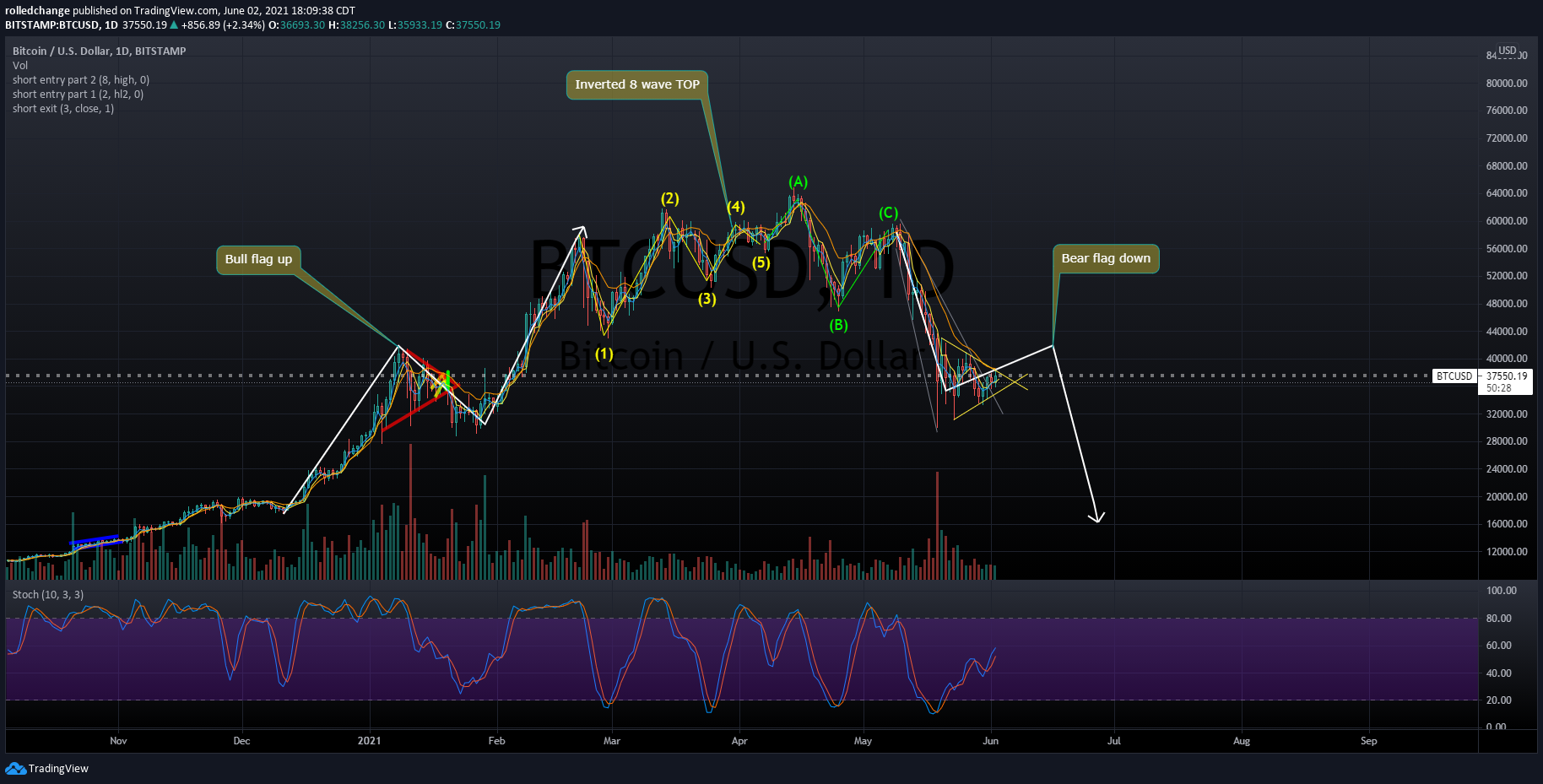Select yellow wave label (1)
This screenshot has height=784, width=1543.
click(604, 354)
